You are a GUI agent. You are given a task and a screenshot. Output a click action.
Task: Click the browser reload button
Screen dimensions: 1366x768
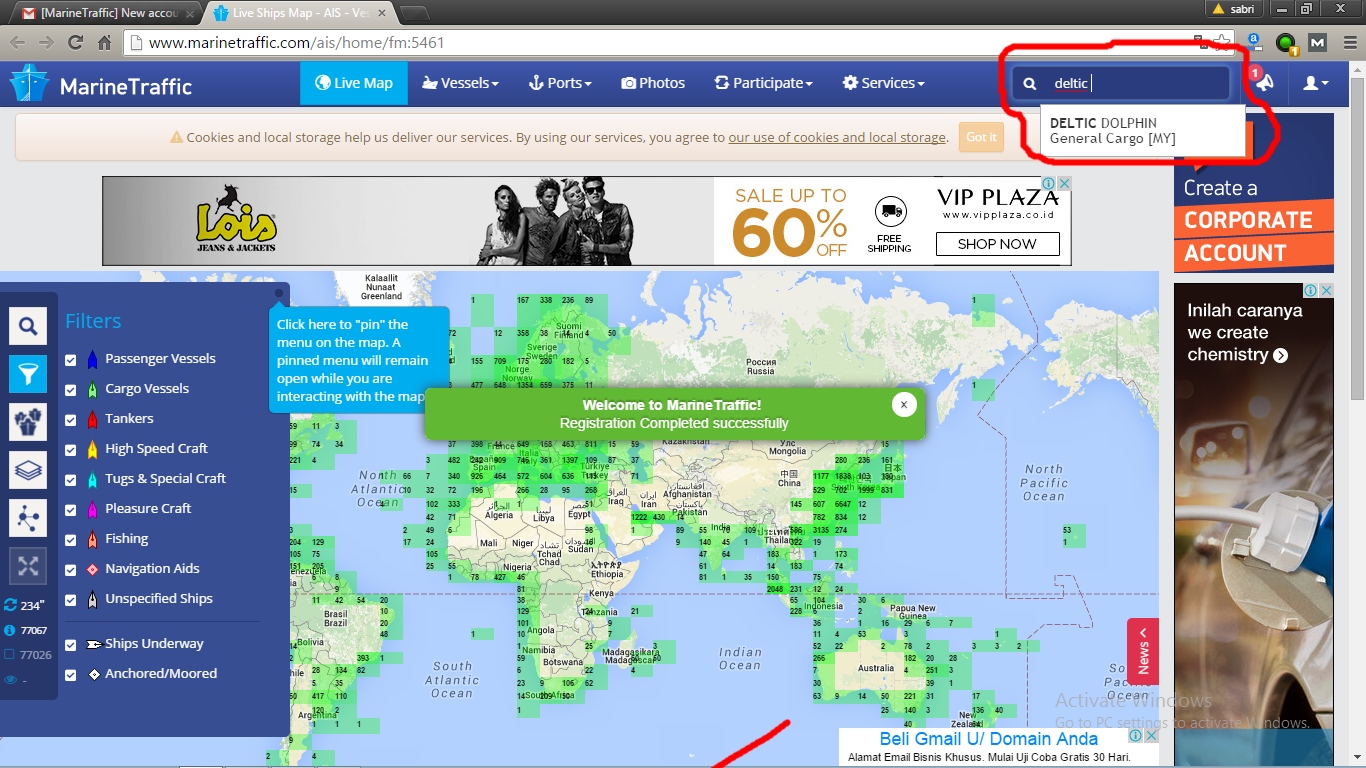click(75, 43)
